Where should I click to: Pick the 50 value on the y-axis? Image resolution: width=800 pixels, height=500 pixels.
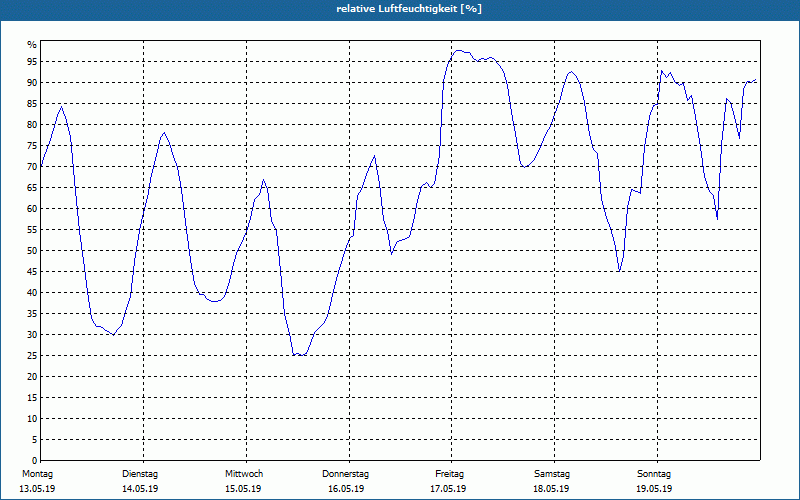point(32,251)
